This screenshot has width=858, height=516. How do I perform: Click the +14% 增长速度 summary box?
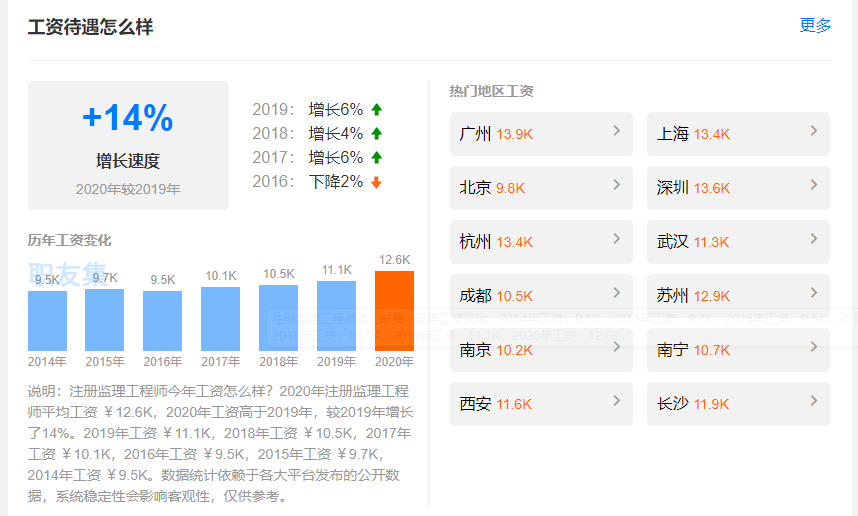tap(128, 145)
